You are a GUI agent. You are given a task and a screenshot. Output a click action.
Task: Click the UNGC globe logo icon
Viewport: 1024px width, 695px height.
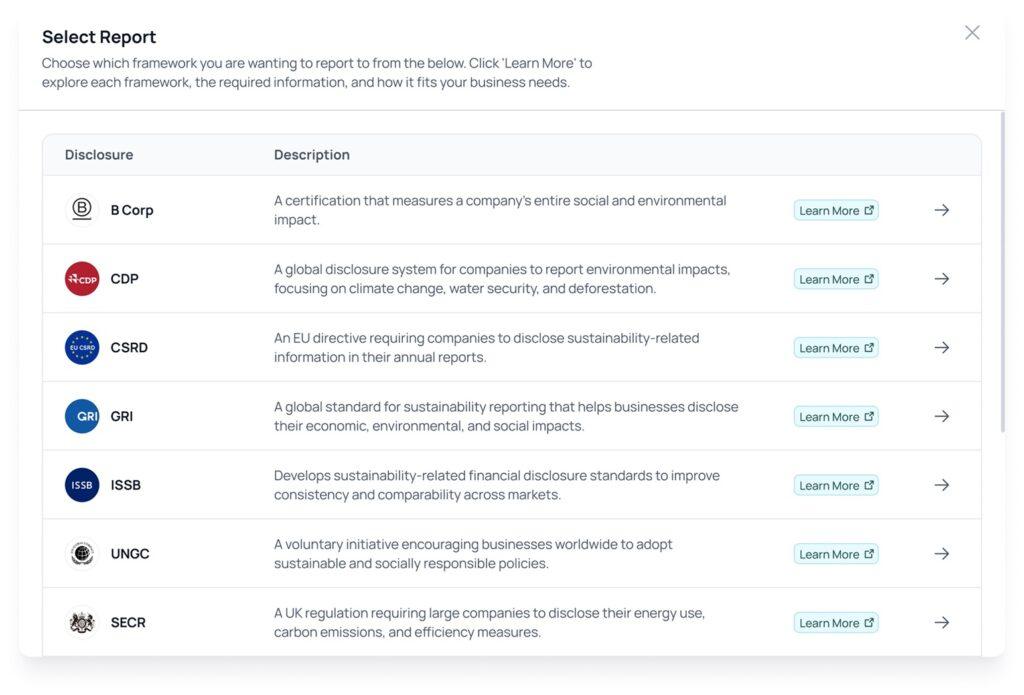tap(82, 553)
